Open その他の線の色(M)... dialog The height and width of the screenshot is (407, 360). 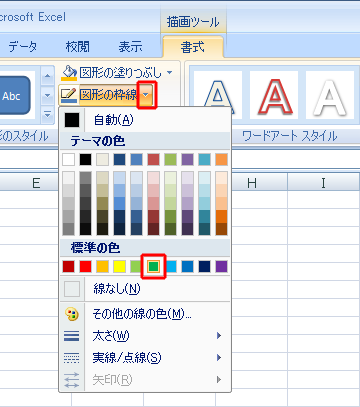[145, 314]
